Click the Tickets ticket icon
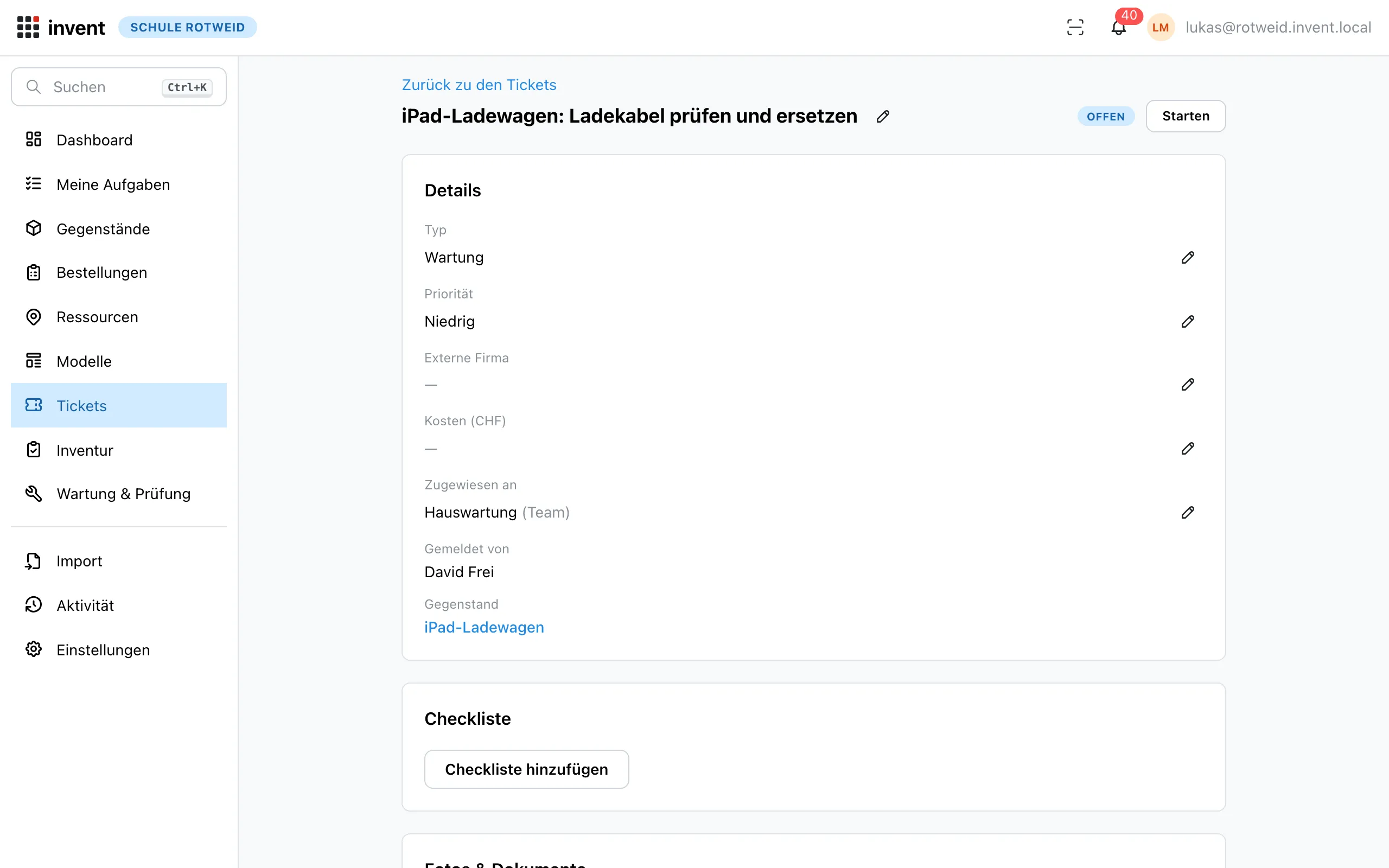Screen dimensions: 1389x868 tap(34, 405)
